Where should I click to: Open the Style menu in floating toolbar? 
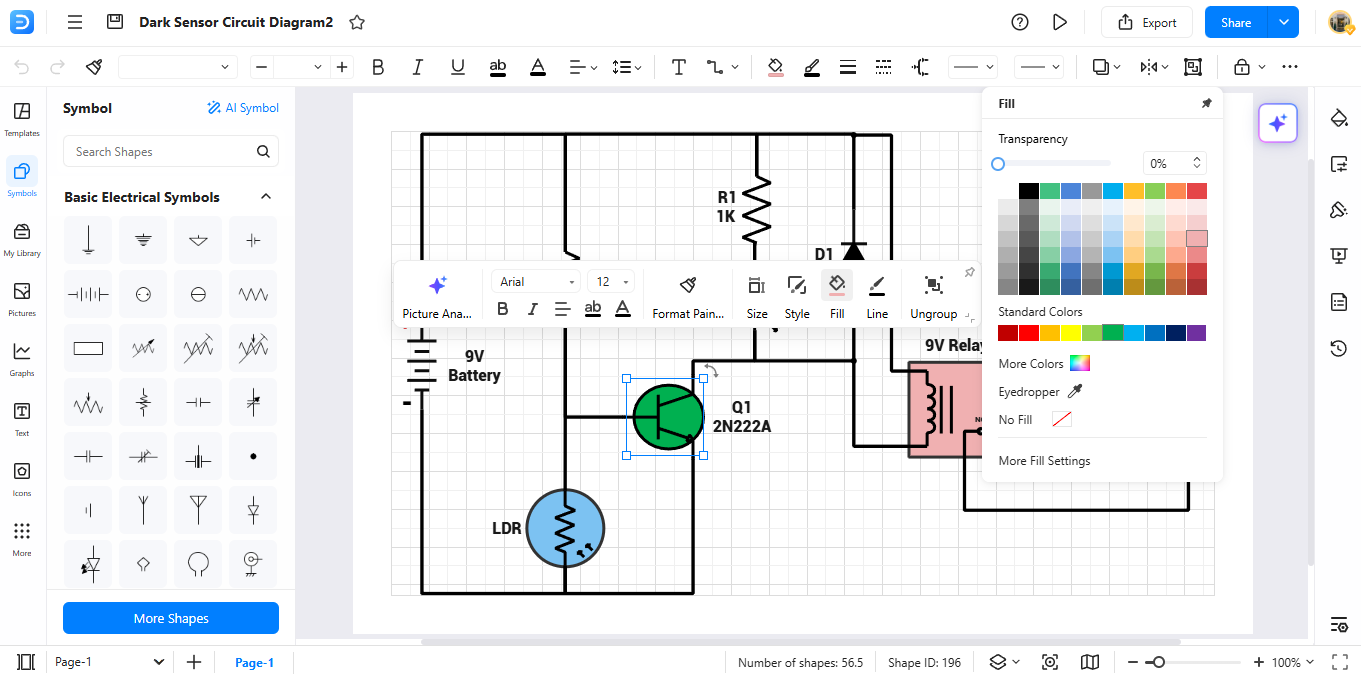click(797, 296)
